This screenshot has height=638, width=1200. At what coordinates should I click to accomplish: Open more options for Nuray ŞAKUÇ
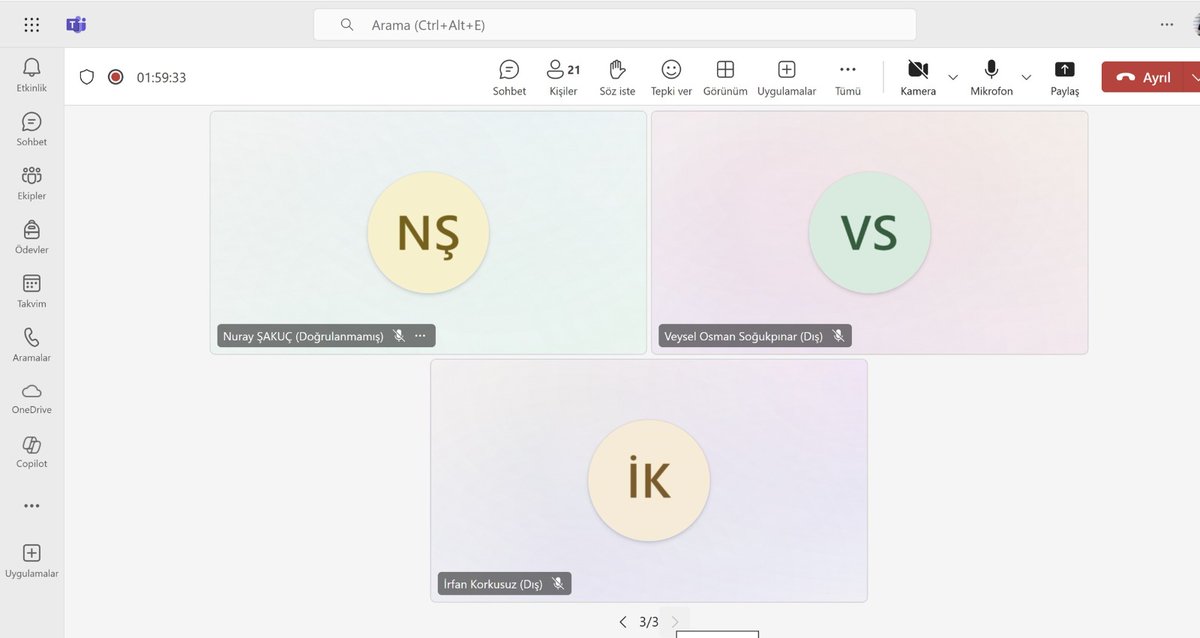pyautogui.click(x=420, y=336)
